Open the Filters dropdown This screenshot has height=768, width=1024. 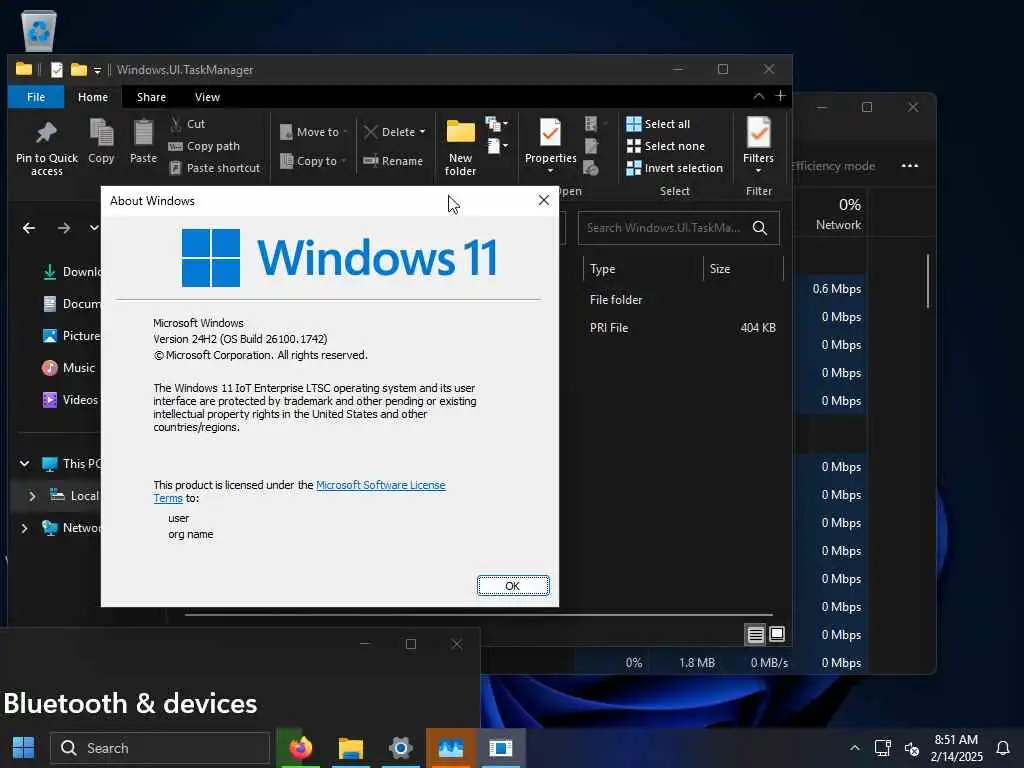click(x=758, y=171)
